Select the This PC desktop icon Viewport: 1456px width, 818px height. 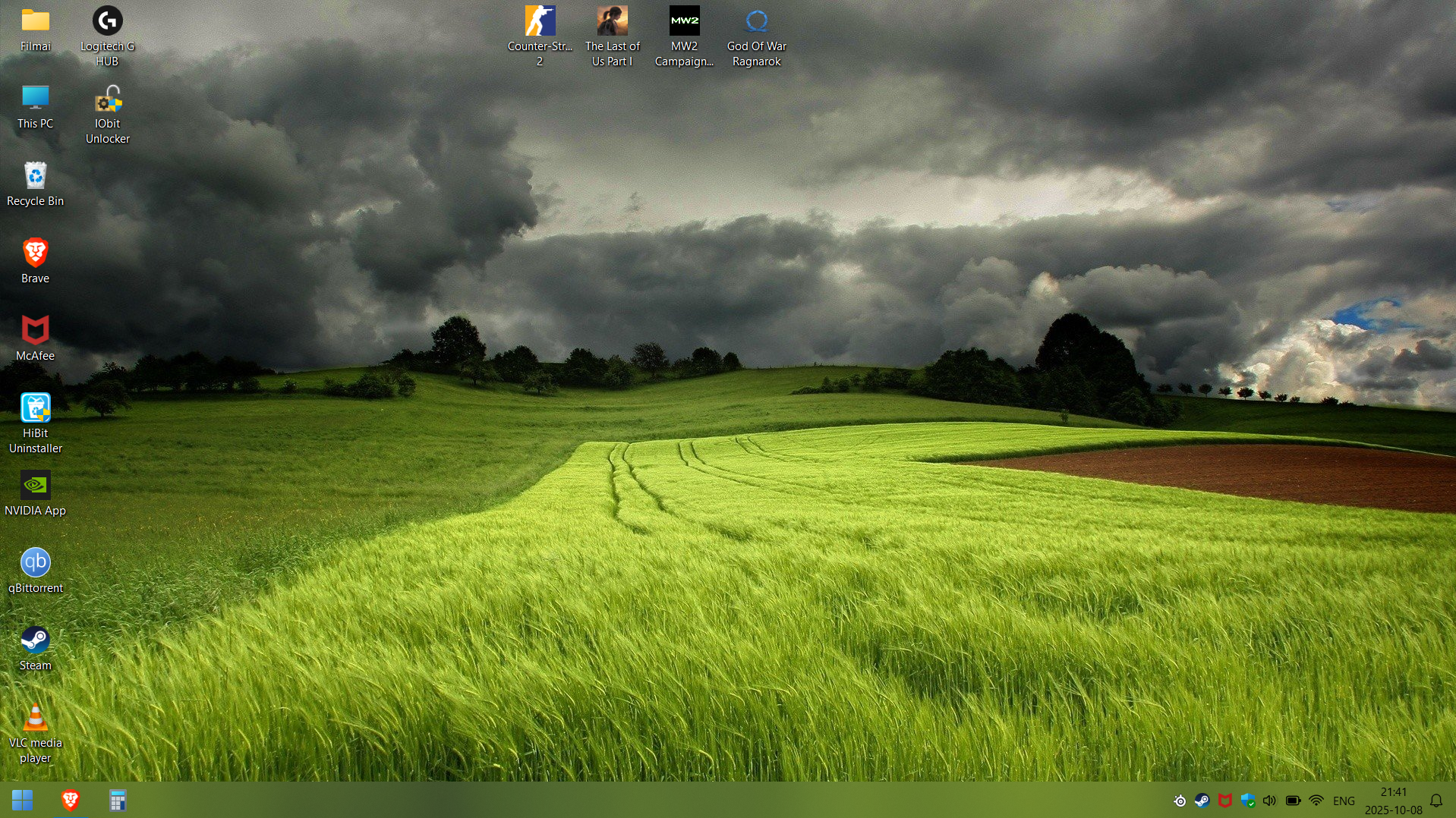point(35,107)
